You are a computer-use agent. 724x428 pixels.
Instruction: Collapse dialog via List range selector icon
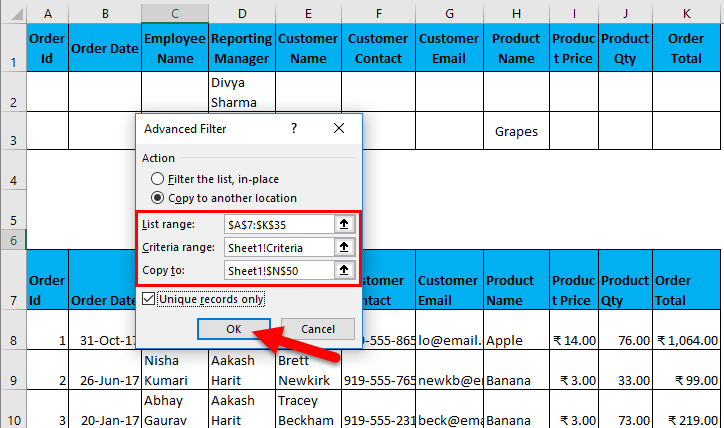(344, 224)
